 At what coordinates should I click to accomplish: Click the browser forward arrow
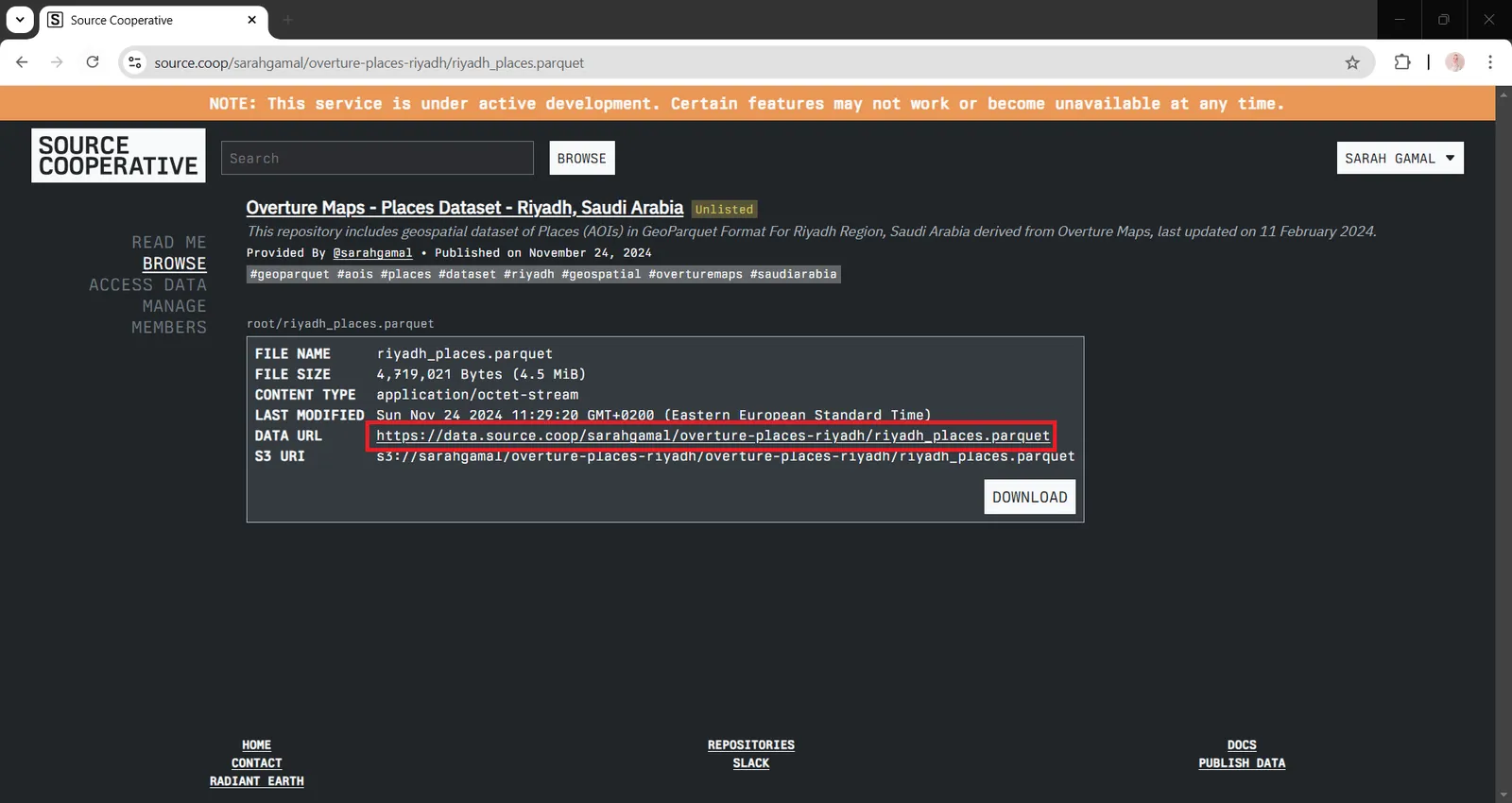tap(57, 62)
